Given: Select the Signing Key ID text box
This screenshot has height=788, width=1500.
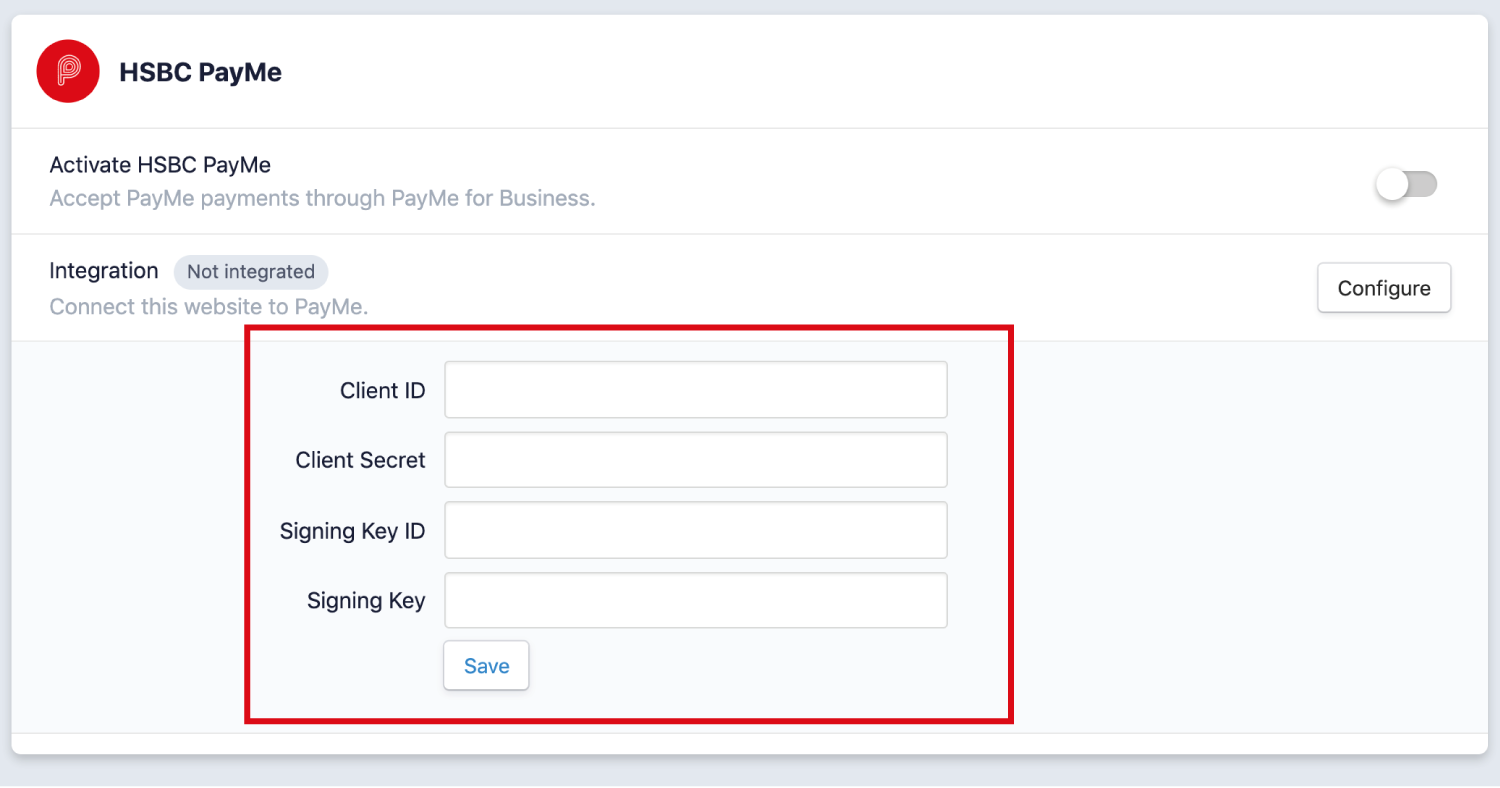Looking at the screenshot, I should (695, 530).
